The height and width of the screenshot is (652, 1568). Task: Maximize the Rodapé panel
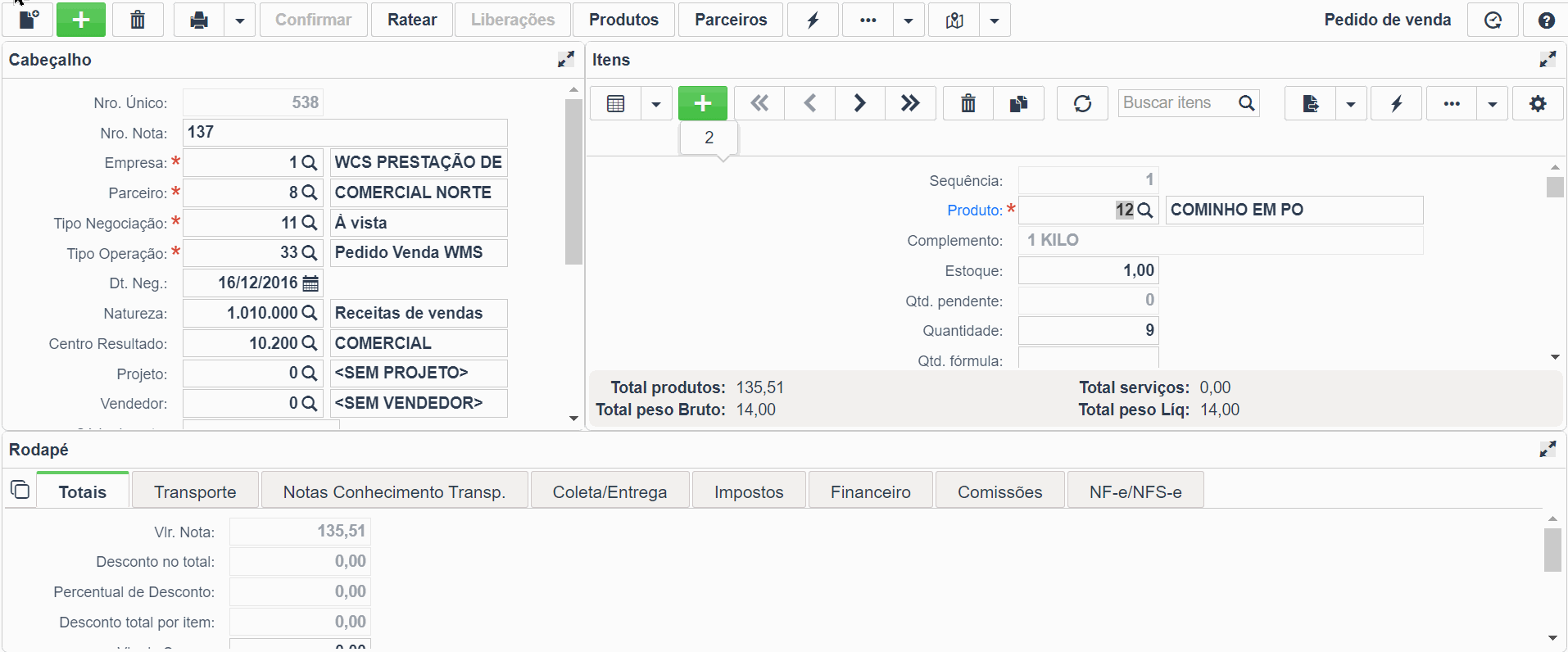click(x=1548, y=450)
